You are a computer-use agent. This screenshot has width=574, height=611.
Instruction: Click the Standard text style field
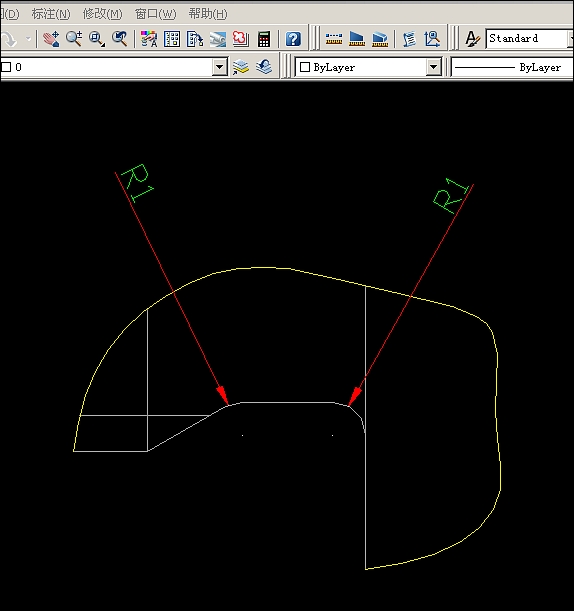point(527,39)
